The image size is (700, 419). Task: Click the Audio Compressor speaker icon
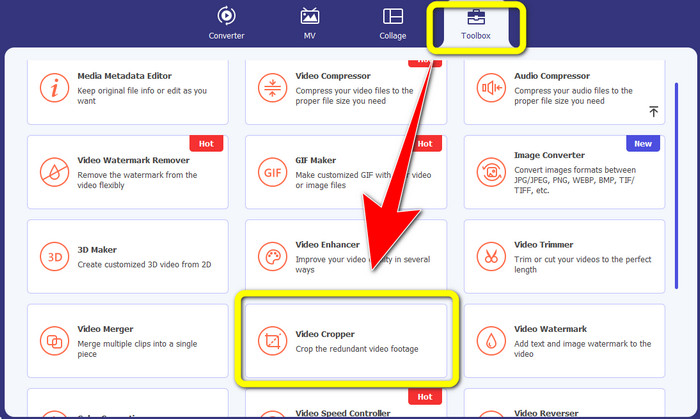(491, 88)
